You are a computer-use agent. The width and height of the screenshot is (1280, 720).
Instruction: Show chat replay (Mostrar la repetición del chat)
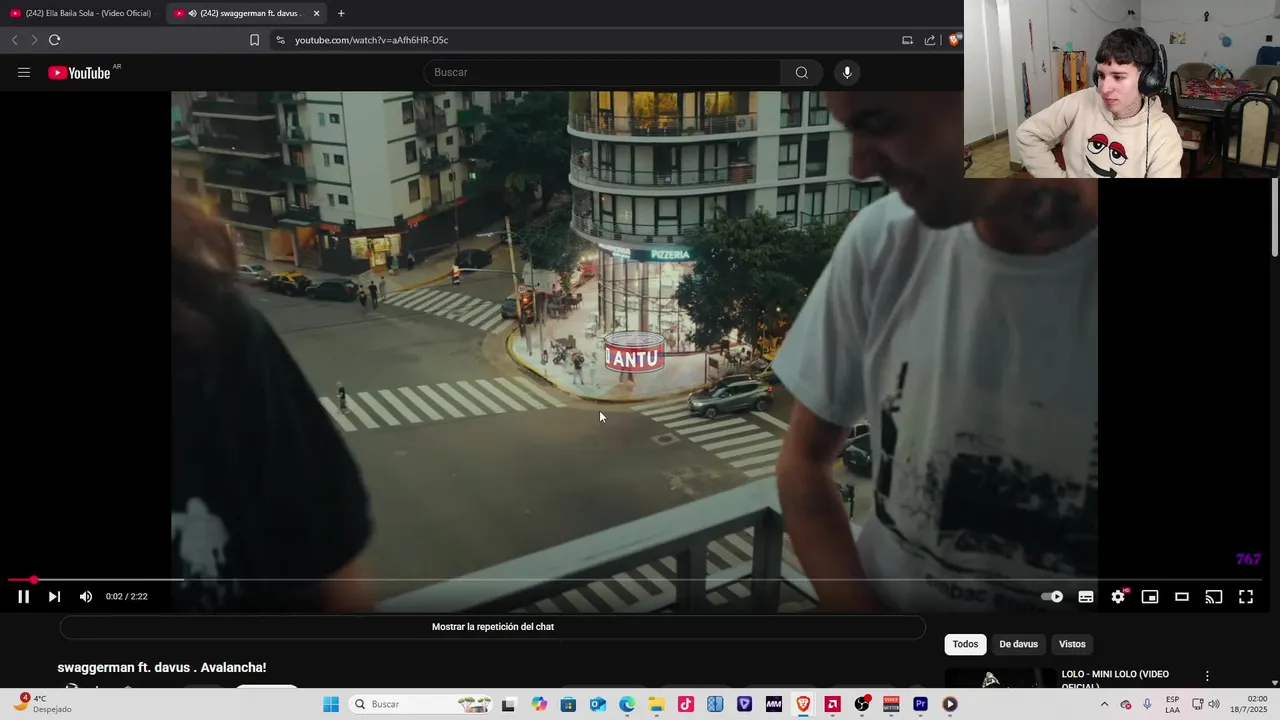pyautogui.click(x=493, y=627)
